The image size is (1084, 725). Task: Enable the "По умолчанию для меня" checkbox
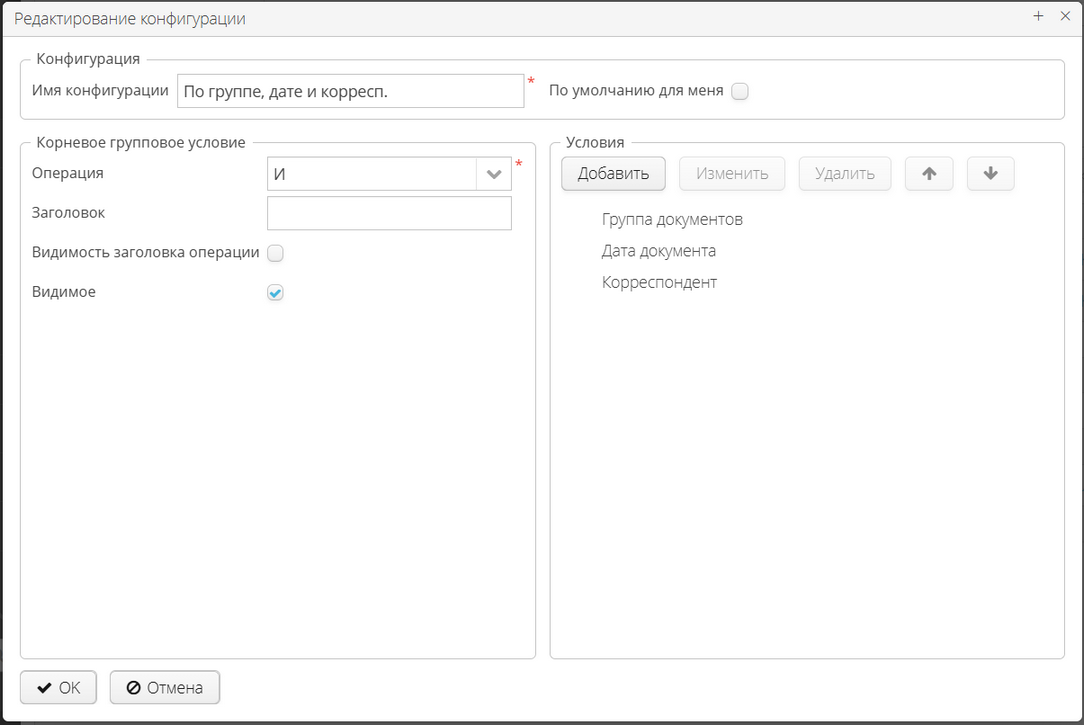pyautogui.click(x=740, y=90)
